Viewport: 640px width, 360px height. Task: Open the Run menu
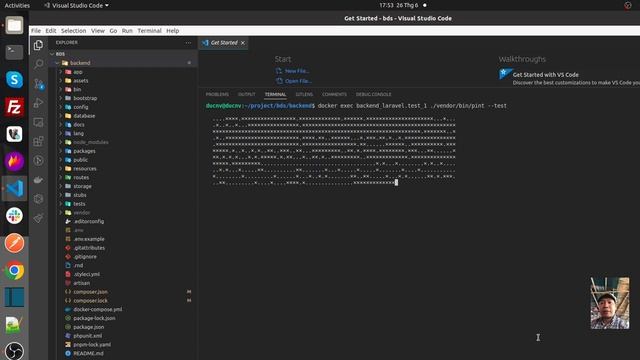pyautogui.click(x=127, y=31)
